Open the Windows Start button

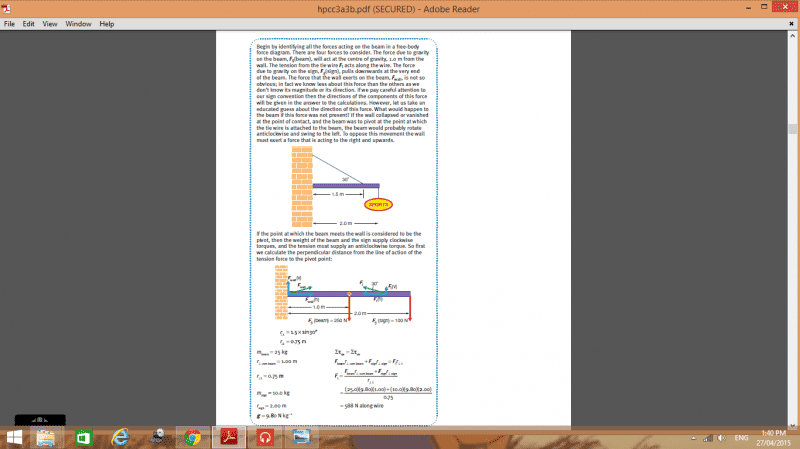[14, 438]
